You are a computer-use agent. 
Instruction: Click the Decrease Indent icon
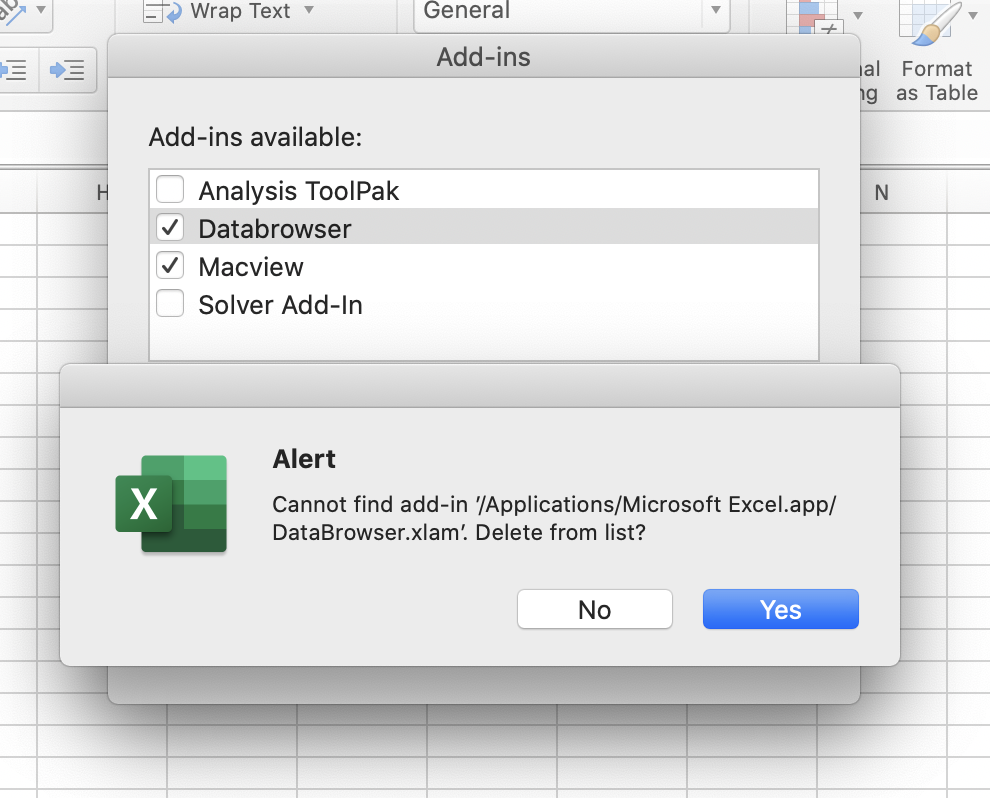tap(14, 69)
